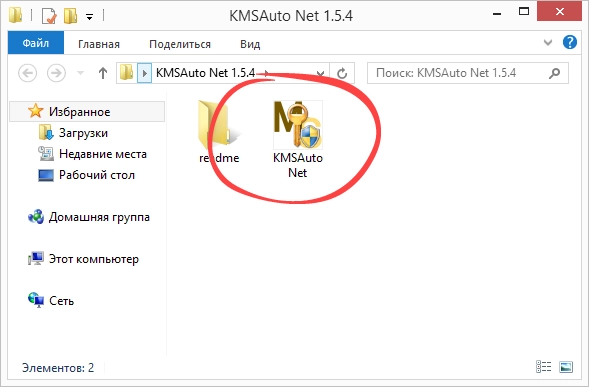The width and height of the screenshot is (589, 387).
Task: Click the Forward navigation arrow
Action: click(56, 73)
